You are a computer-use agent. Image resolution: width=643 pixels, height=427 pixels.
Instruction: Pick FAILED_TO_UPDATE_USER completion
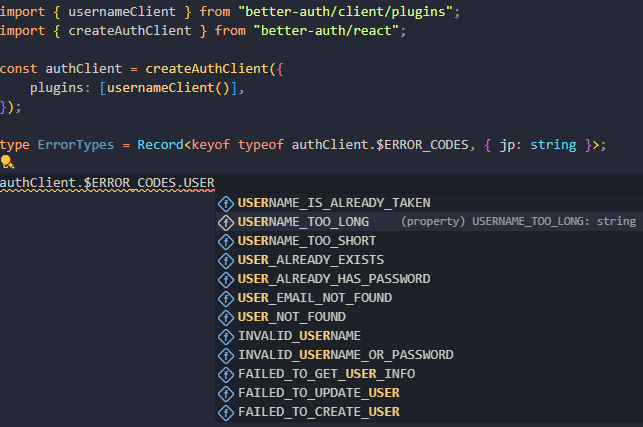(x=429, y=393)
